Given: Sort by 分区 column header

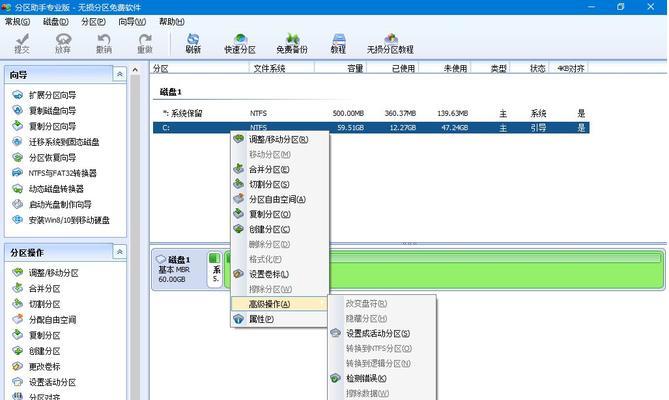Looking at the screenshot, I should [199, 68].
